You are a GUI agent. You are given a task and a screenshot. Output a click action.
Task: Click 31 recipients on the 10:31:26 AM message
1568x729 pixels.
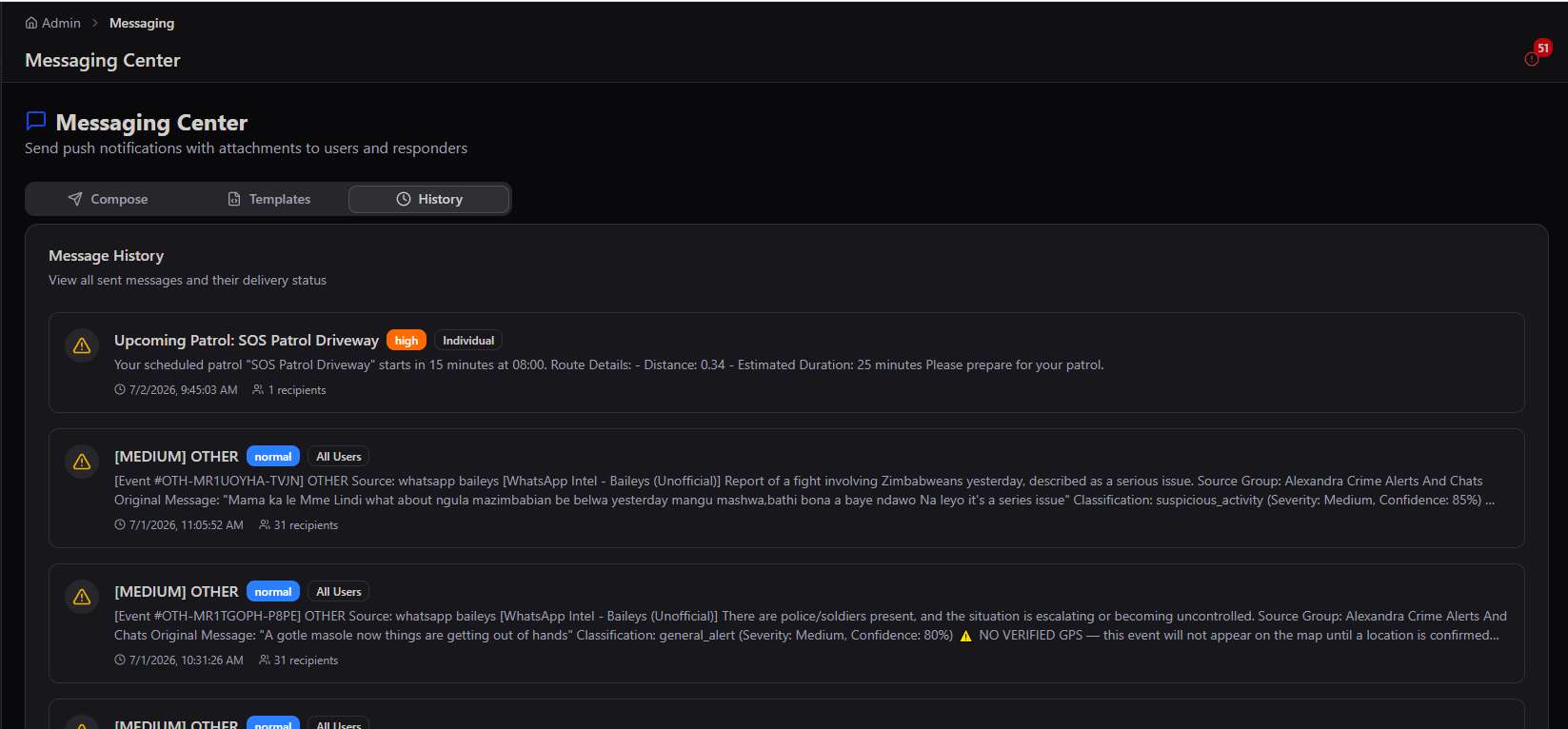306,660
